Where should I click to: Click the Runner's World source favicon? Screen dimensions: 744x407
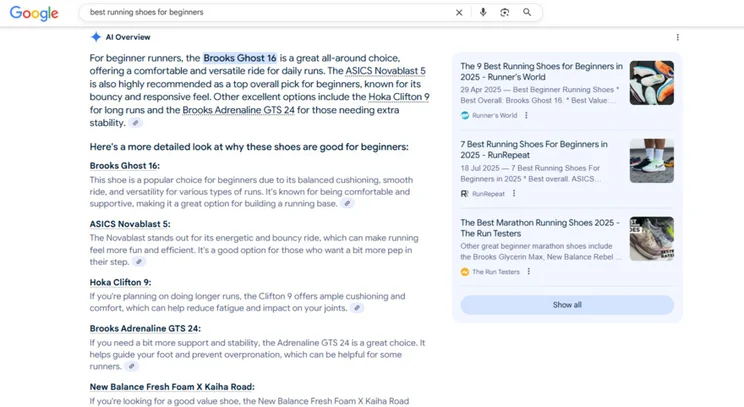[x=465, y=115]
